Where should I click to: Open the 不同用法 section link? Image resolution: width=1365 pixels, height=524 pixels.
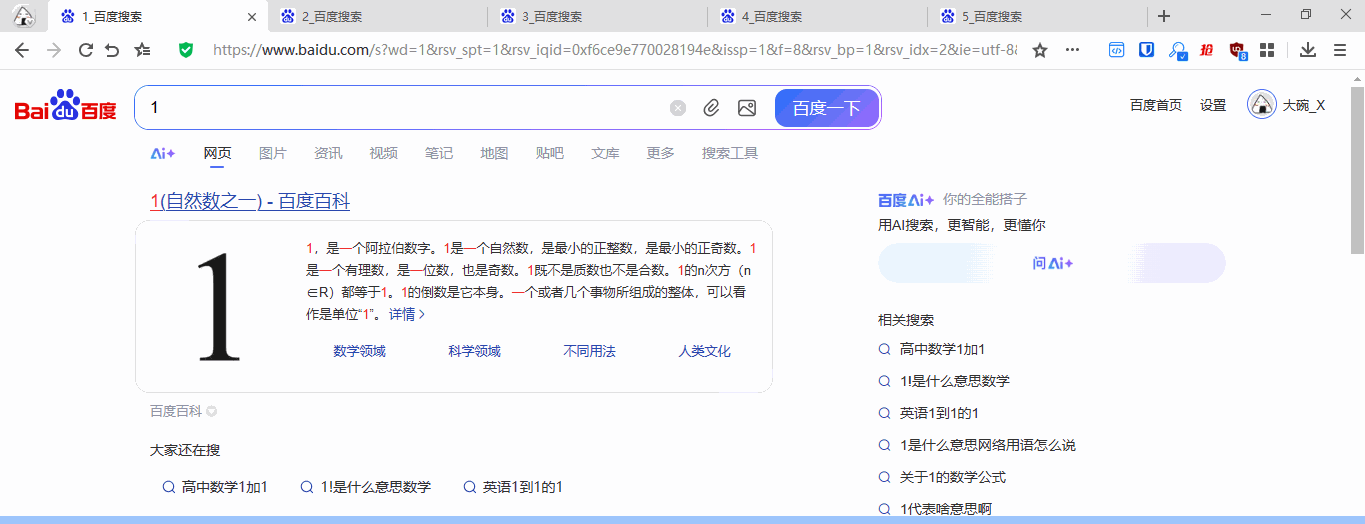[x=589, y=351]
